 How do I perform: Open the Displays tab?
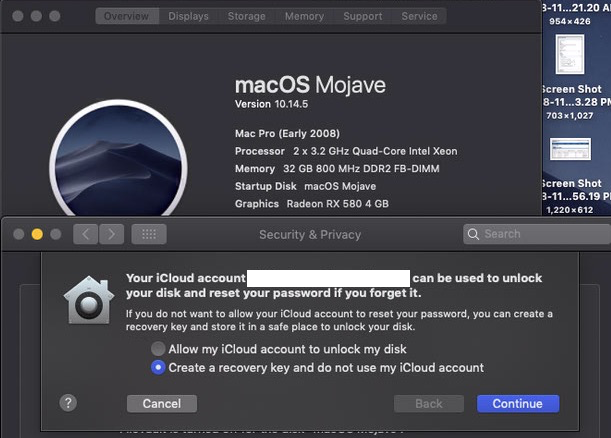point(188,16)
